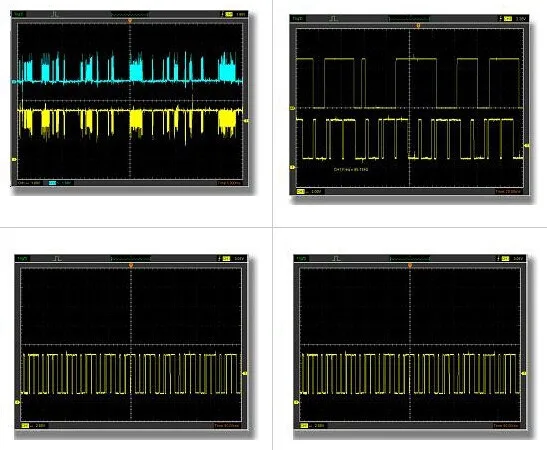Image resolution: width=547 pixels, height=450 pixels.
Task: Click pulse trigger icon on top-right scope
Action: (x=334, y=18)
